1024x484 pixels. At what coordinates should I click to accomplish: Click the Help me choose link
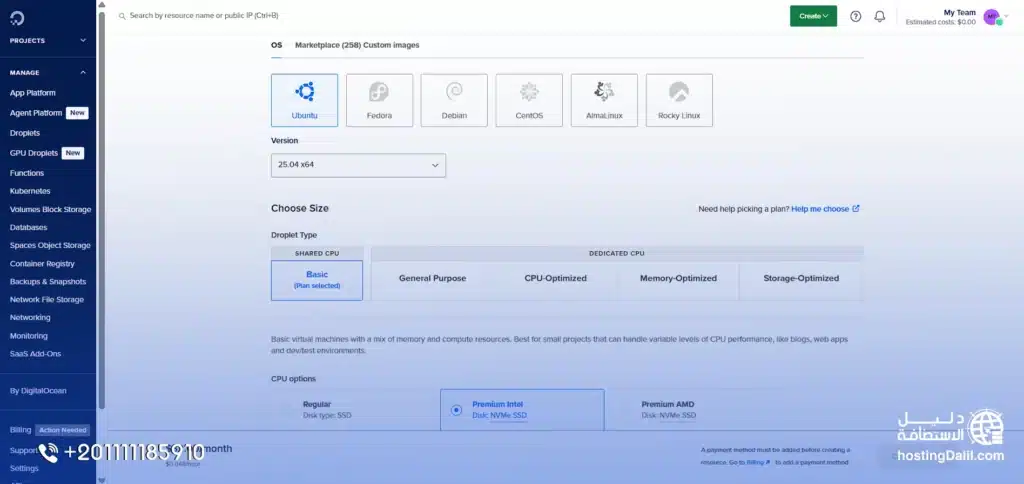[x=820, y=209]
